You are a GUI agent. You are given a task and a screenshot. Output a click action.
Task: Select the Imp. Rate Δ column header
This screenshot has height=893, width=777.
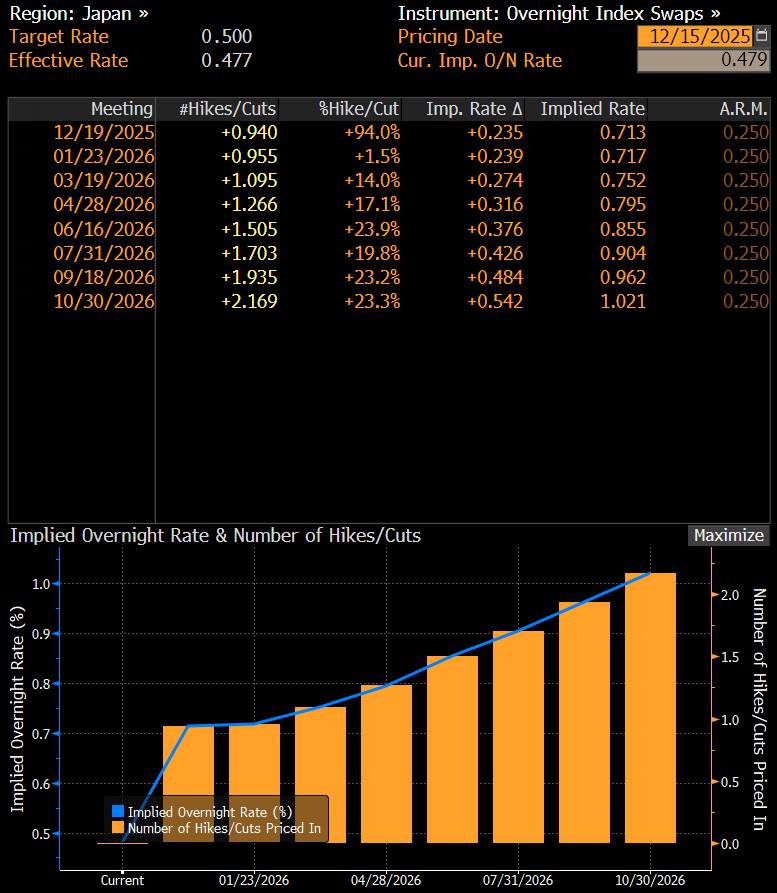tap(474, 109)
